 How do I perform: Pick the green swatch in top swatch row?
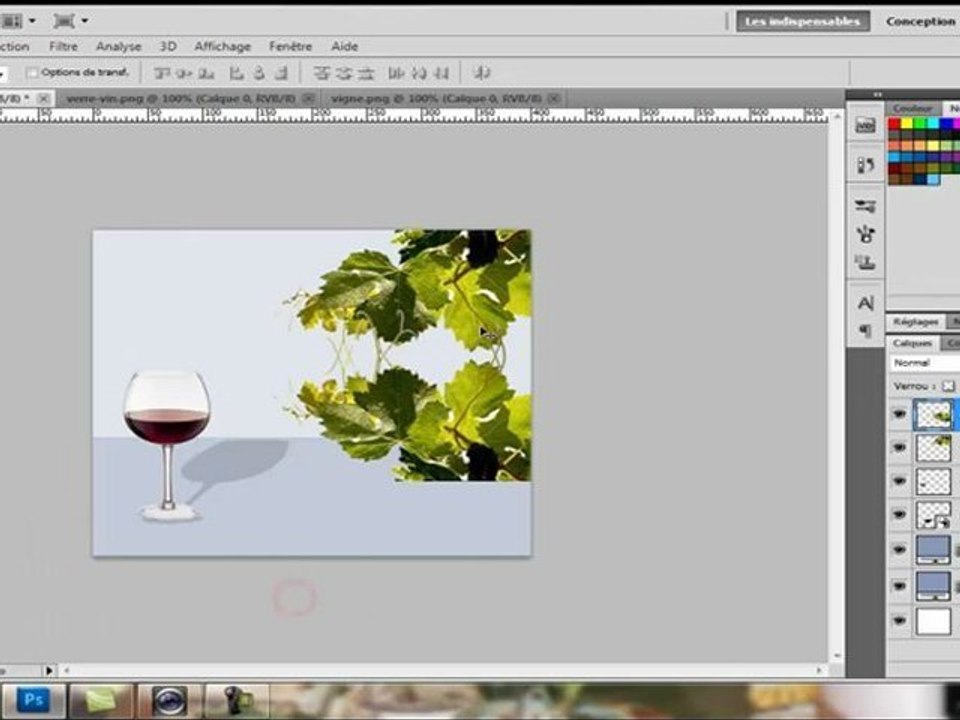point(920,124)
